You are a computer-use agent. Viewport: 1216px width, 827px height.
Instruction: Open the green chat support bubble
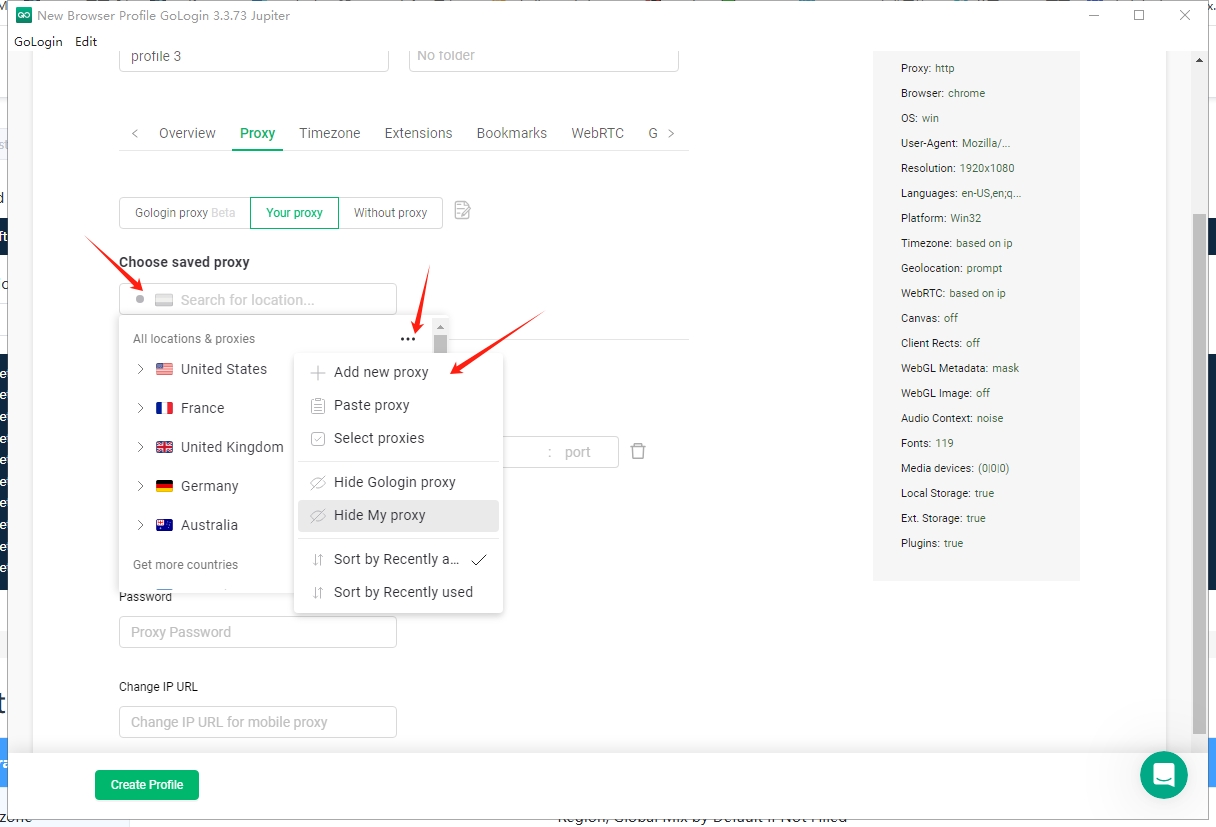point(1163,775)
